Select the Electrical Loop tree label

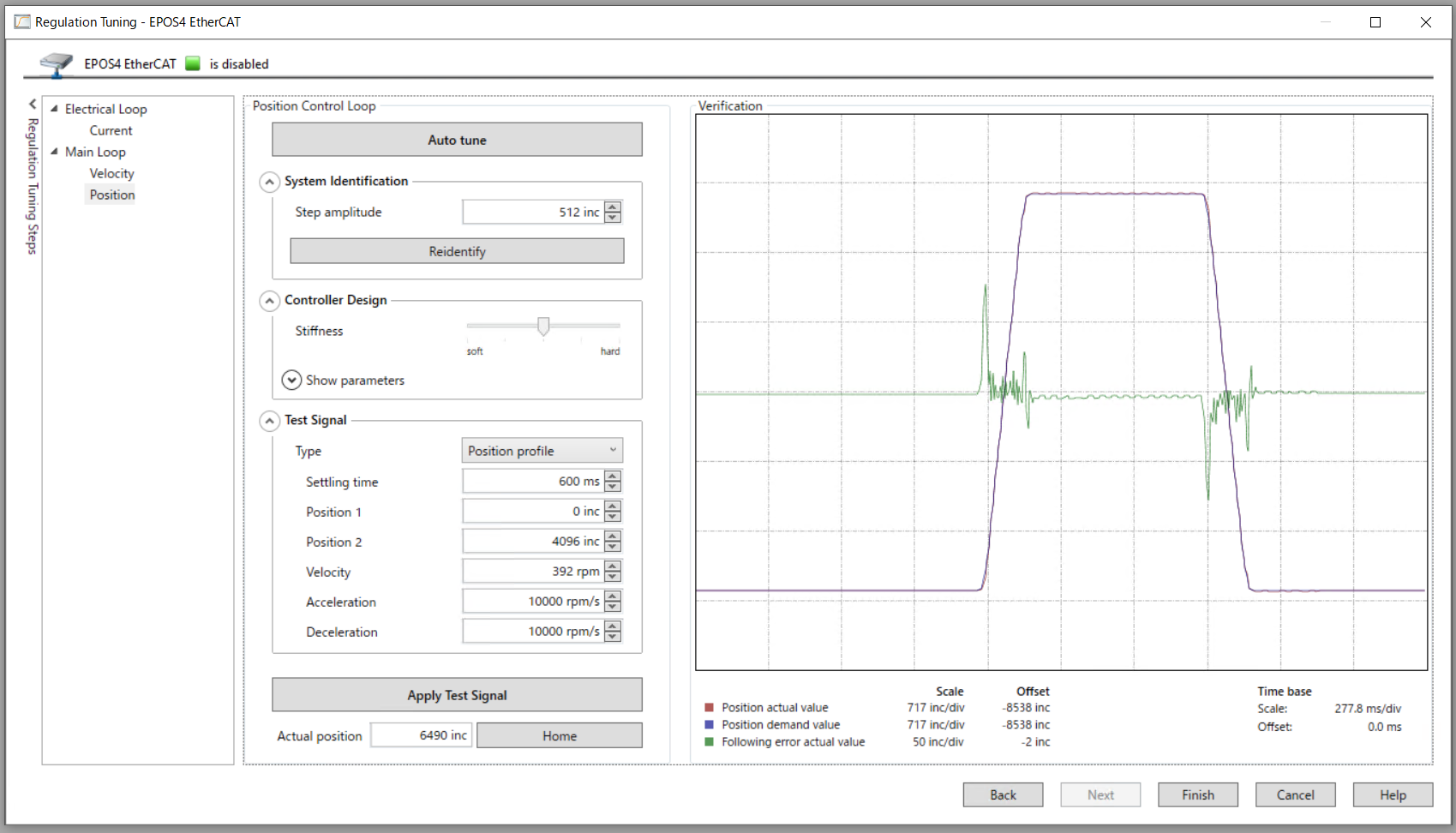point(106,109)
